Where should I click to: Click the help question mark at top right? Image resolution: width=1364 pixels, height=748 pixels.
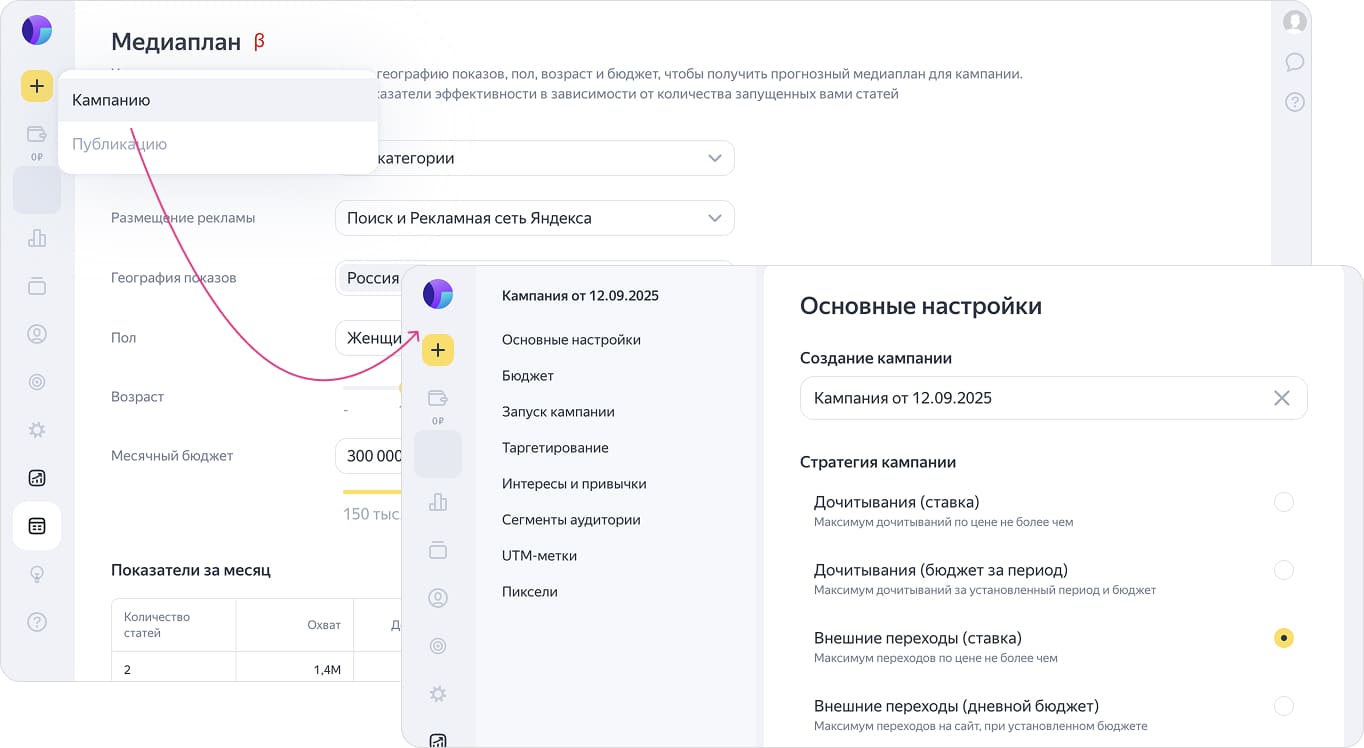click(x=1295, y=102)
